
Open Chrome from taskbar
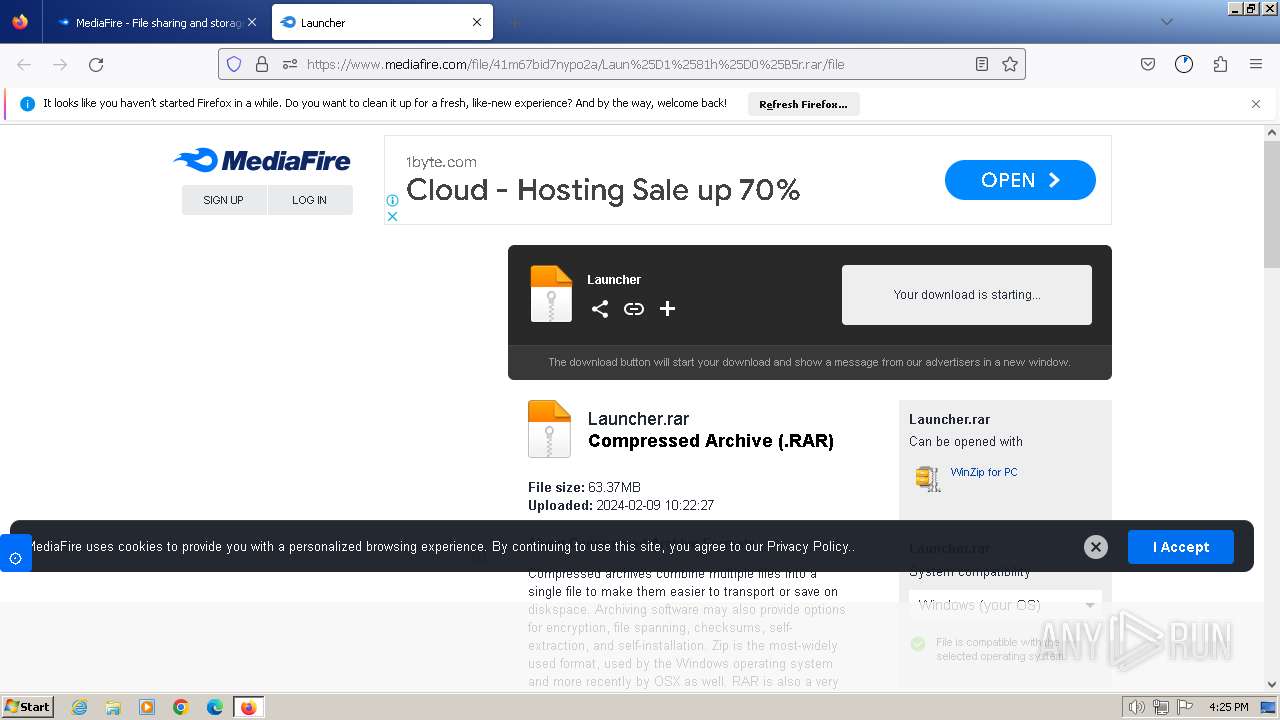[x=181, y=707]
